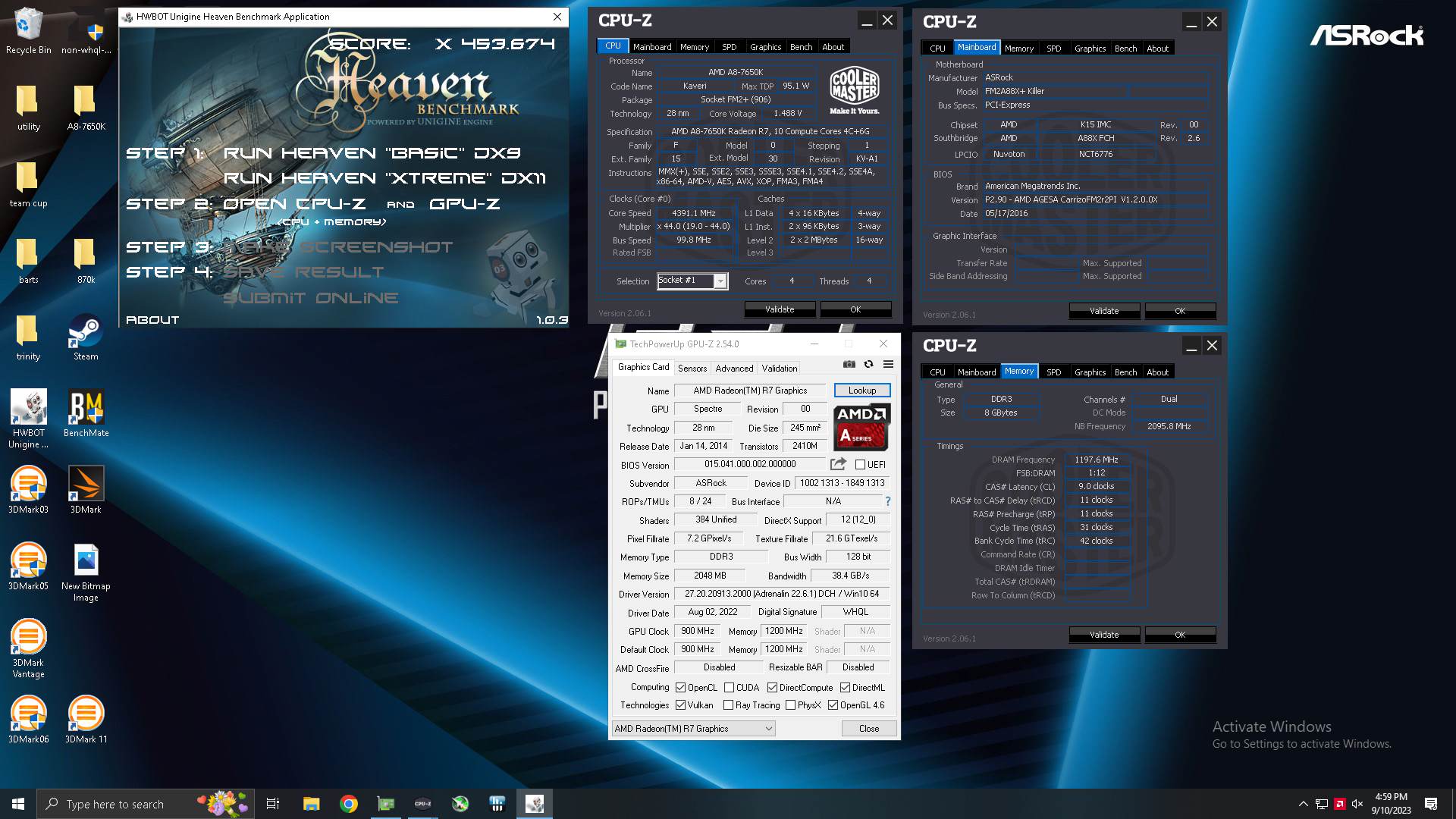Toggle the OpenGL 4.6 checkbox
The height and width of the screenshot is (819, 1456).
tap(833, 705)
